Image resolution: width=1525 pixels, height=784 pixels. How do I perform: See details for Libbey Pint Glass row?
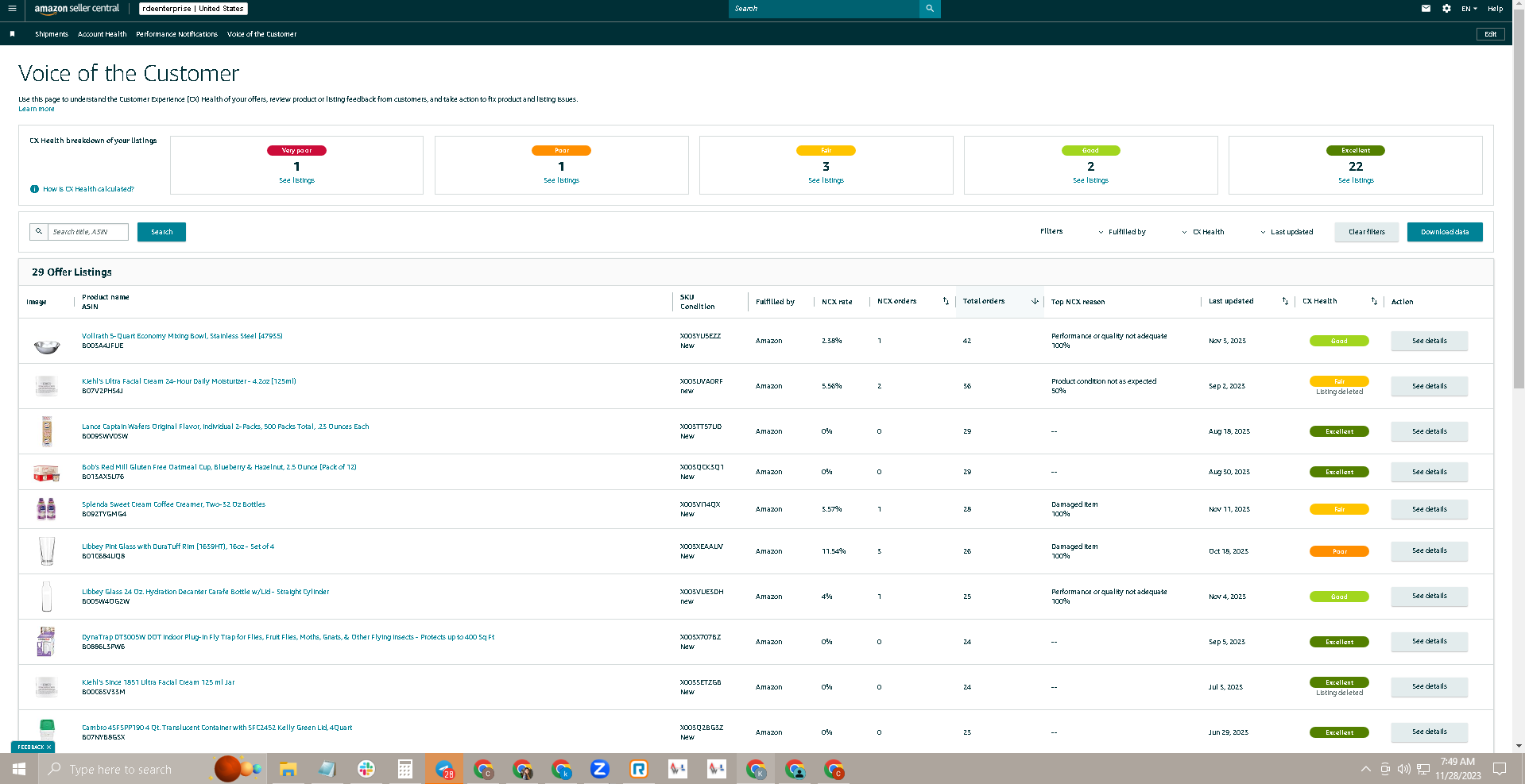[x=1429, y=550]
